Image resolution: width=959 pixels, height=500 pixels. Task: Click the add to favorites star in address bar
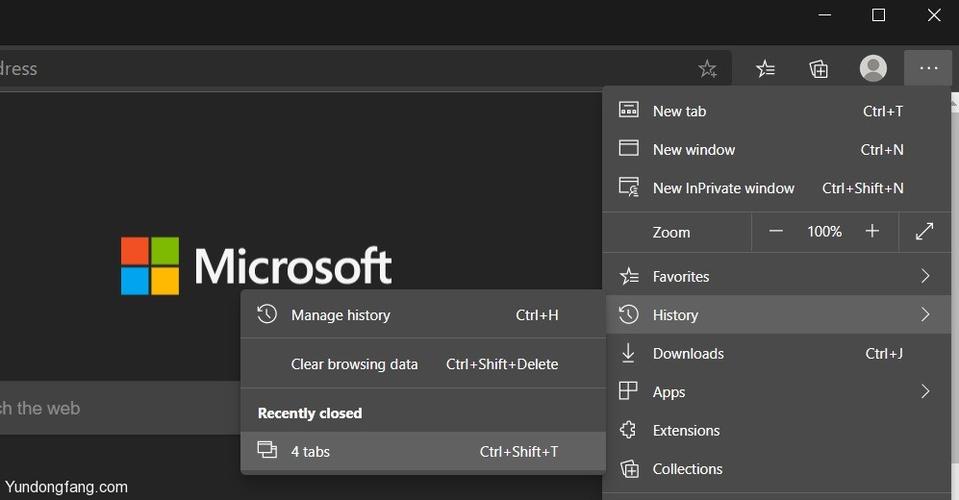pos(708,68)
